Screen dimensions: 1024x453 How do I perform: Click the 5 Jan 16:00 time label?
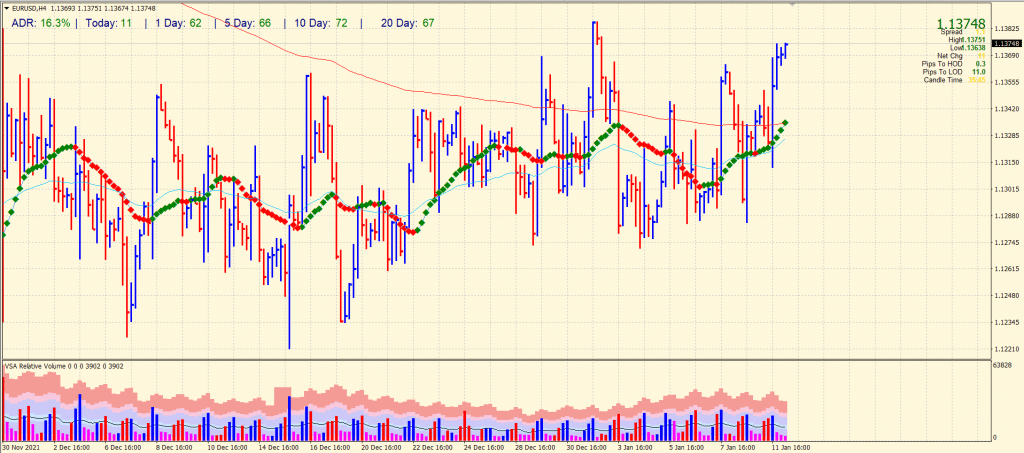[x=685, y=448]
